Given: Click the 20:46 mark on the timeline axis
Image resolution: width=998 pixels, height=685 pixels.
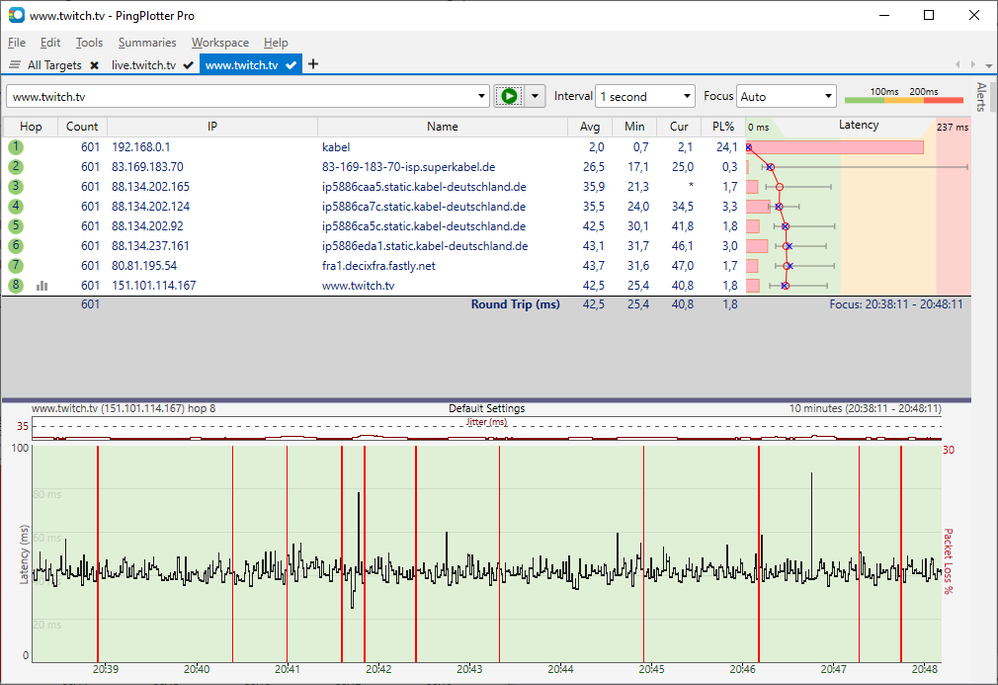Looking at the screenshot, I should [742, 669].
